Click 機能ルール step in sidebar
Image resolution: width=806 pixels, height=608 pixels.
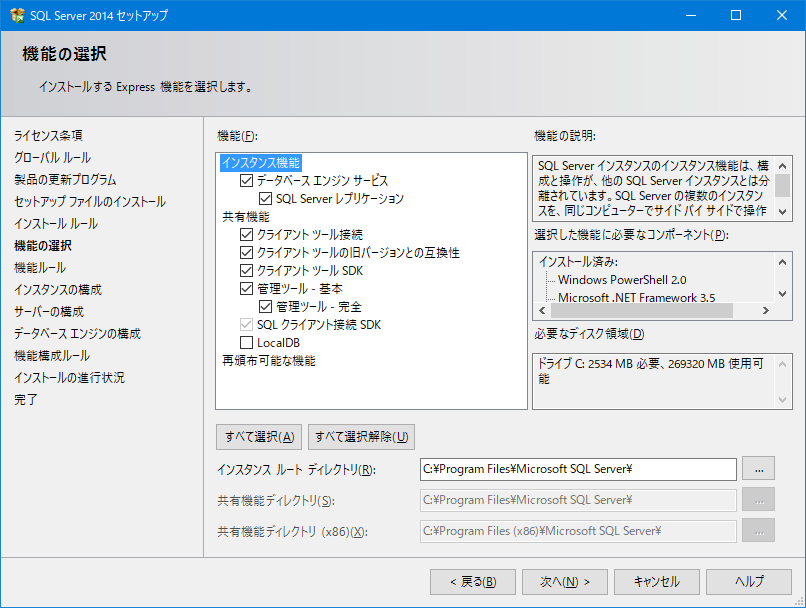click(x=40, y=268)
